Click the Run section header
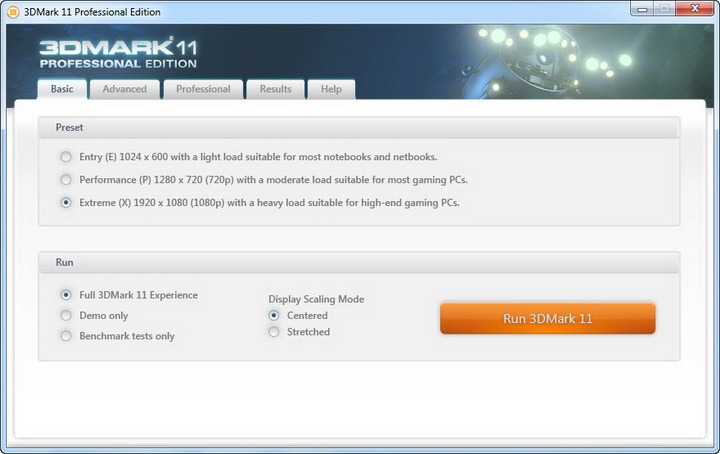The image size is (720, 454). [x=359, y=263]
